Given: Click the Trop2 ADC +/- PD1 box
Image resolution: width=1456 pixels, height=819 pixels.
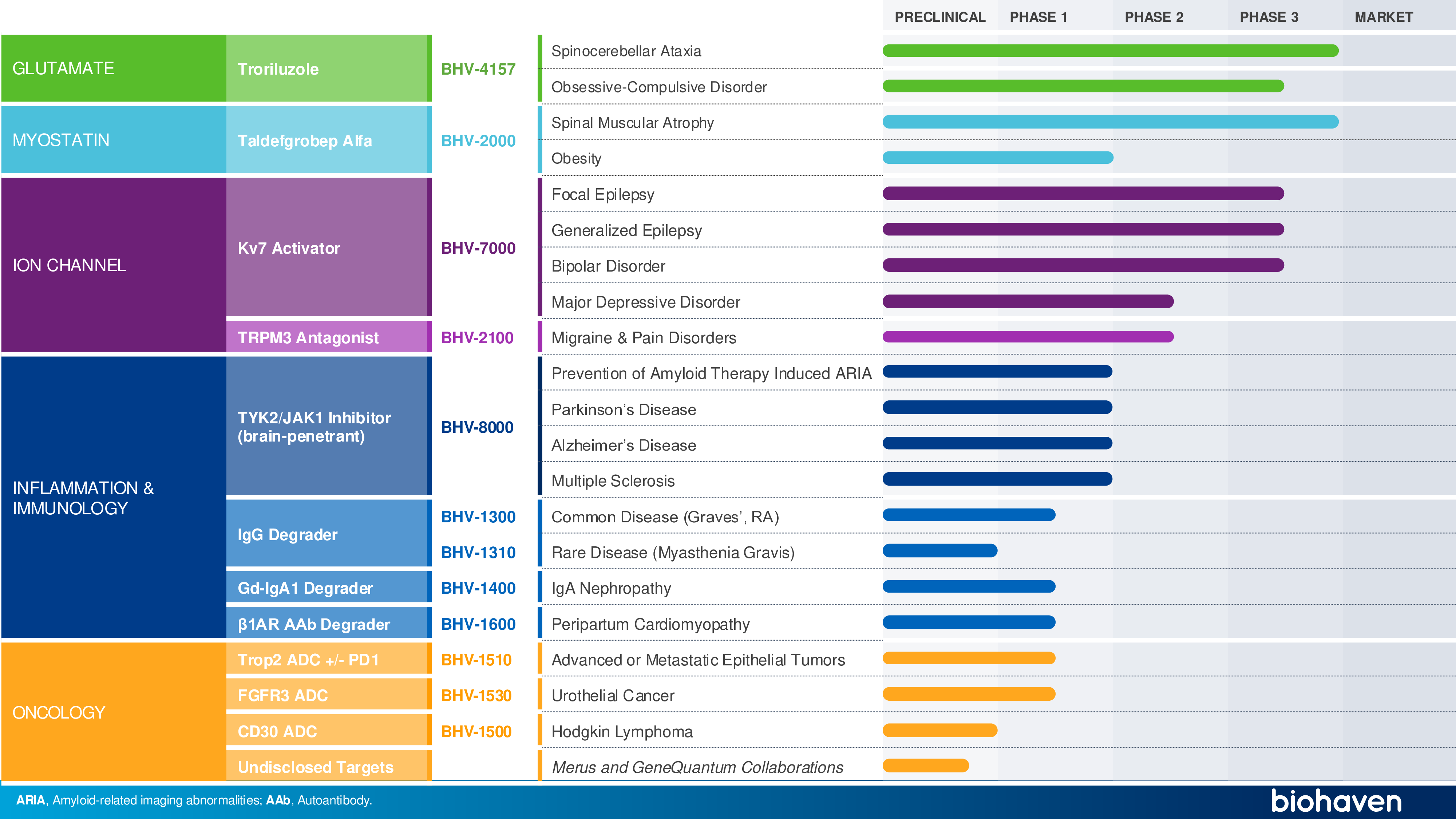Looking at the screenshot, I should pos(329,658).
